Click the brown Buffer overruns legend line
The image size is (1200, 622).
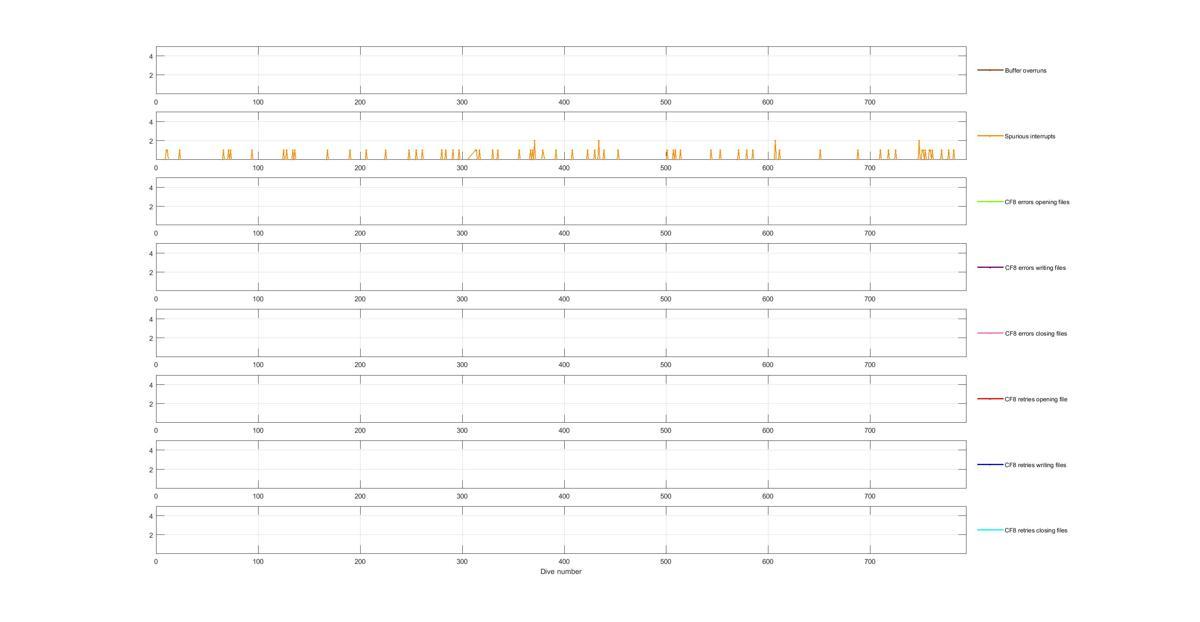pos(990,70)
